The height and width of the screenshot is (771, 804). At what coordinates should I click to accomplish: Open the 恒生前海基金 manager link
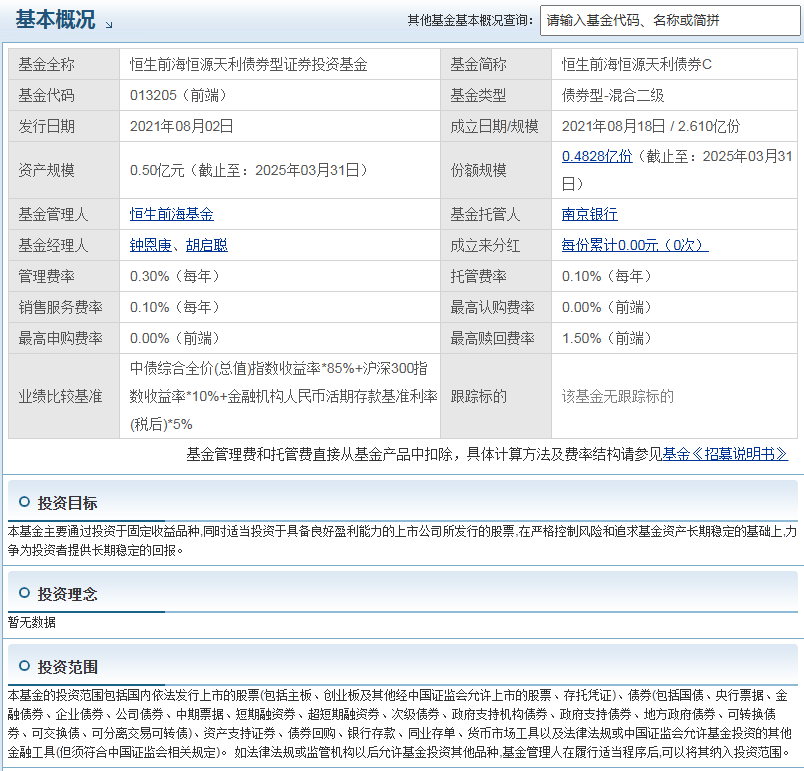tap(172, 214)
